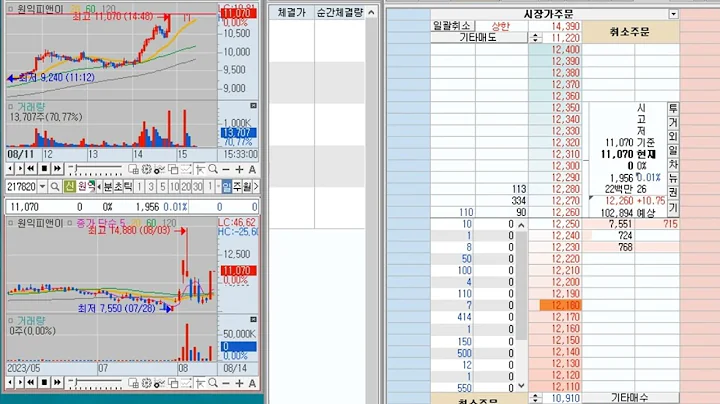Toggle upper 거래량 volume panel corner icon
The image size is (720, 404).
click(x=253, y=106)
